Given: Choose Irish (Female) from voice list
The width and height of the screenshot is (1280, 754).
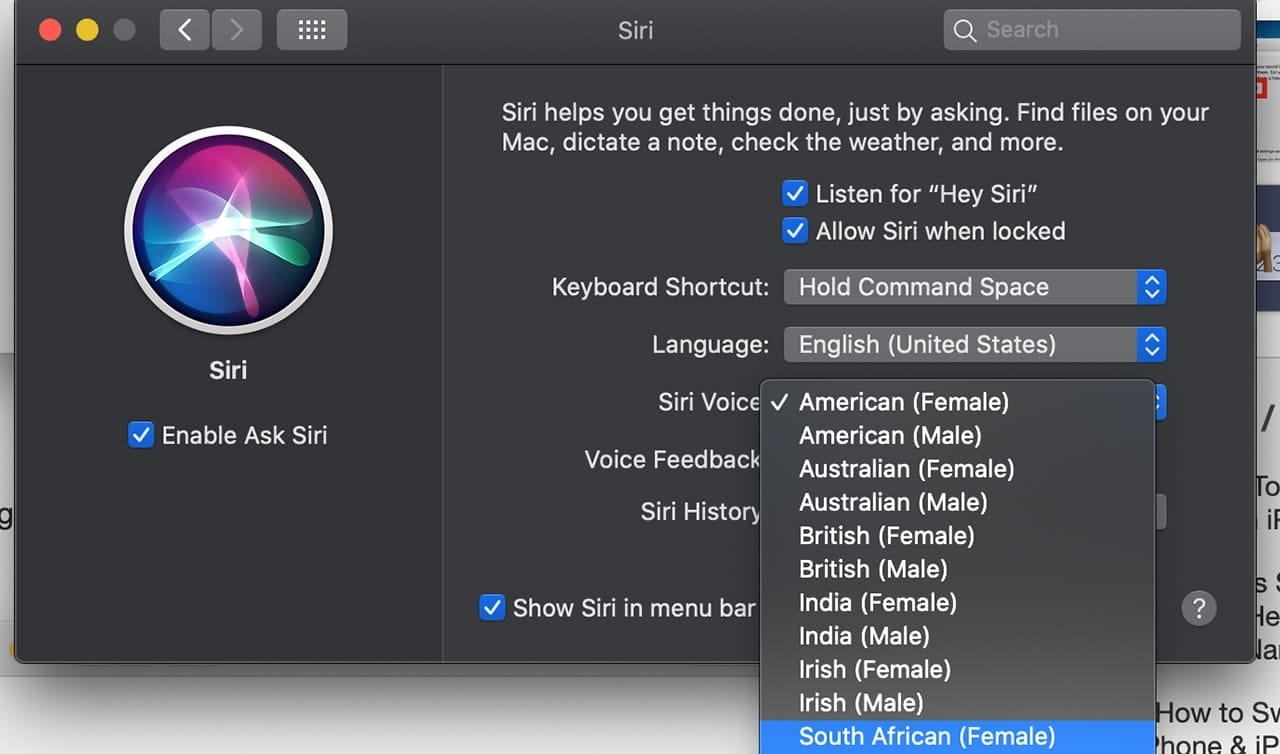Looking at the screenshot, I should (874, 670).
